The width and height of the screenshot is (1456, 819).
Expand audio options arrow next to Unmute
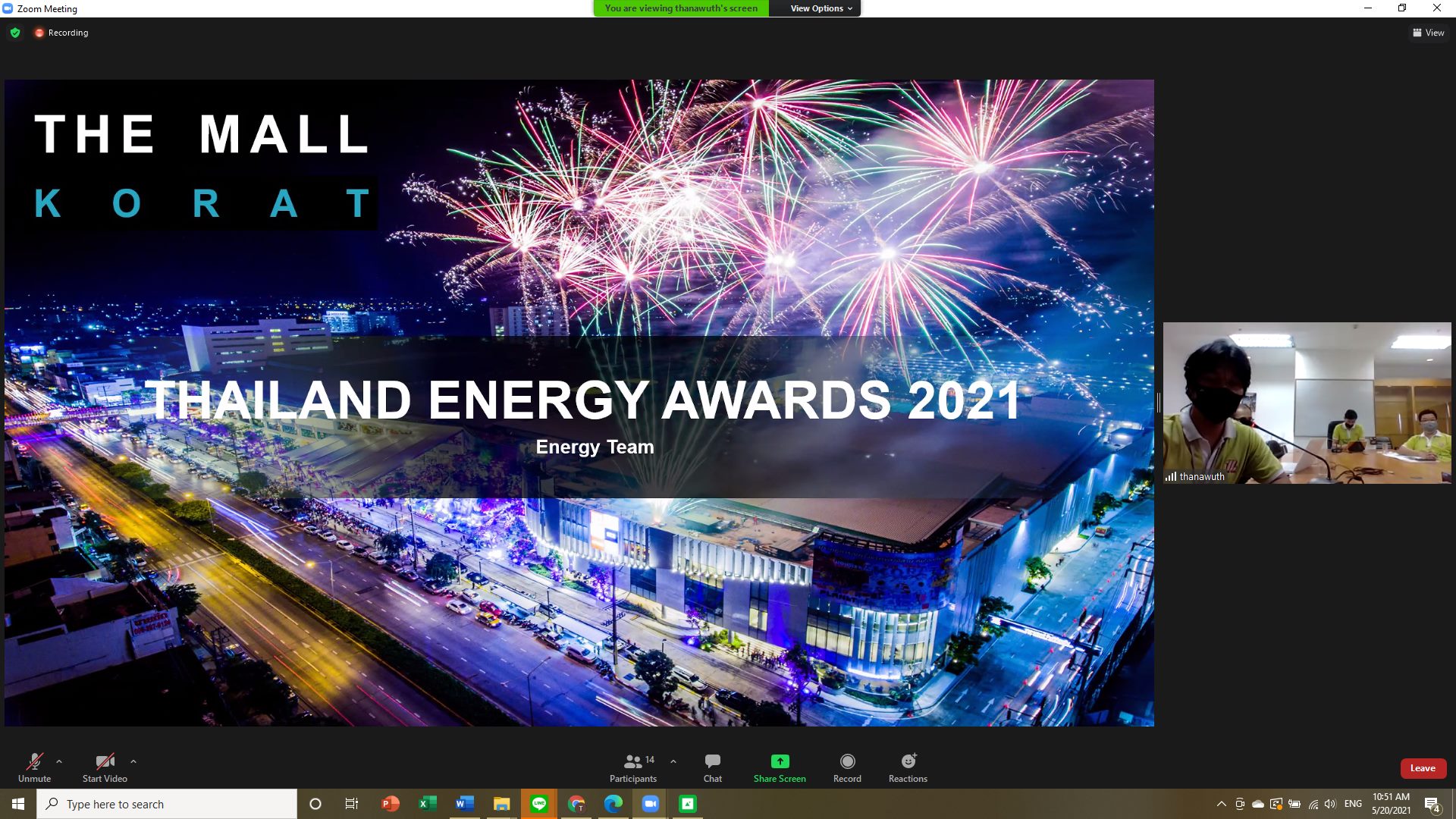point(59,761)
